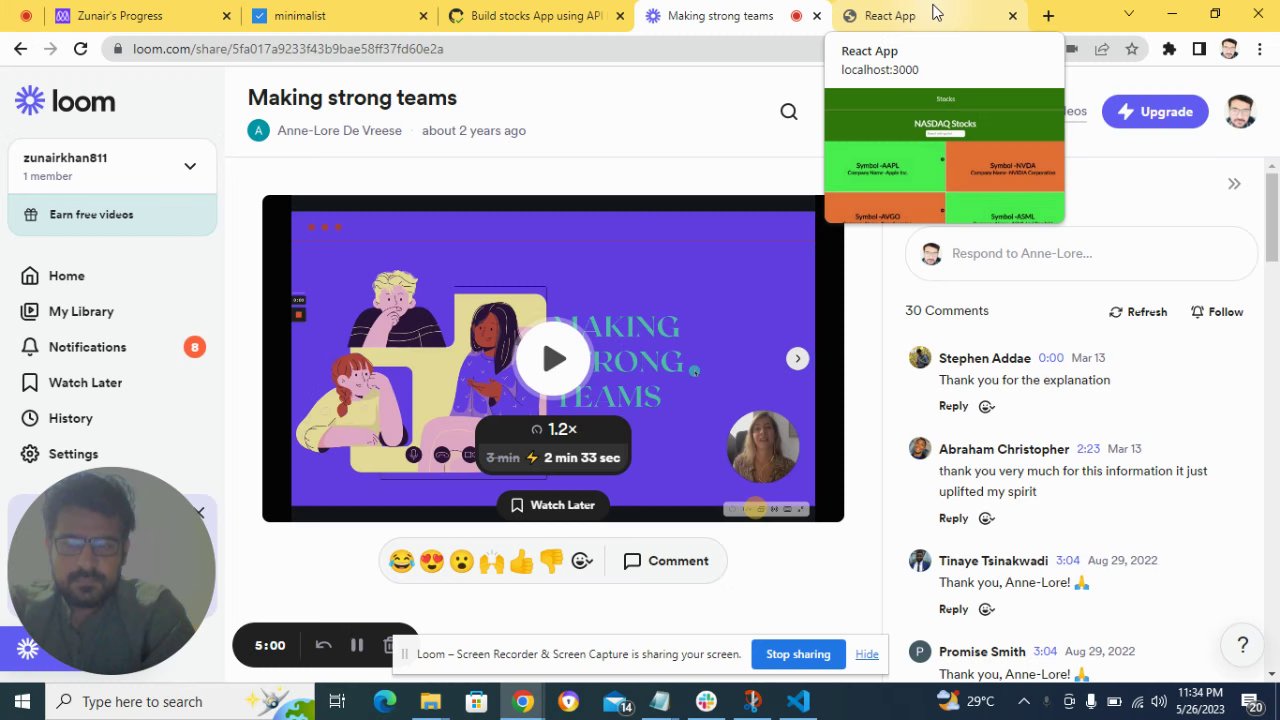This screenshot has width=1280, height=720.
Task: Open Windows Start menu
Action: click(x=22, y=701)
